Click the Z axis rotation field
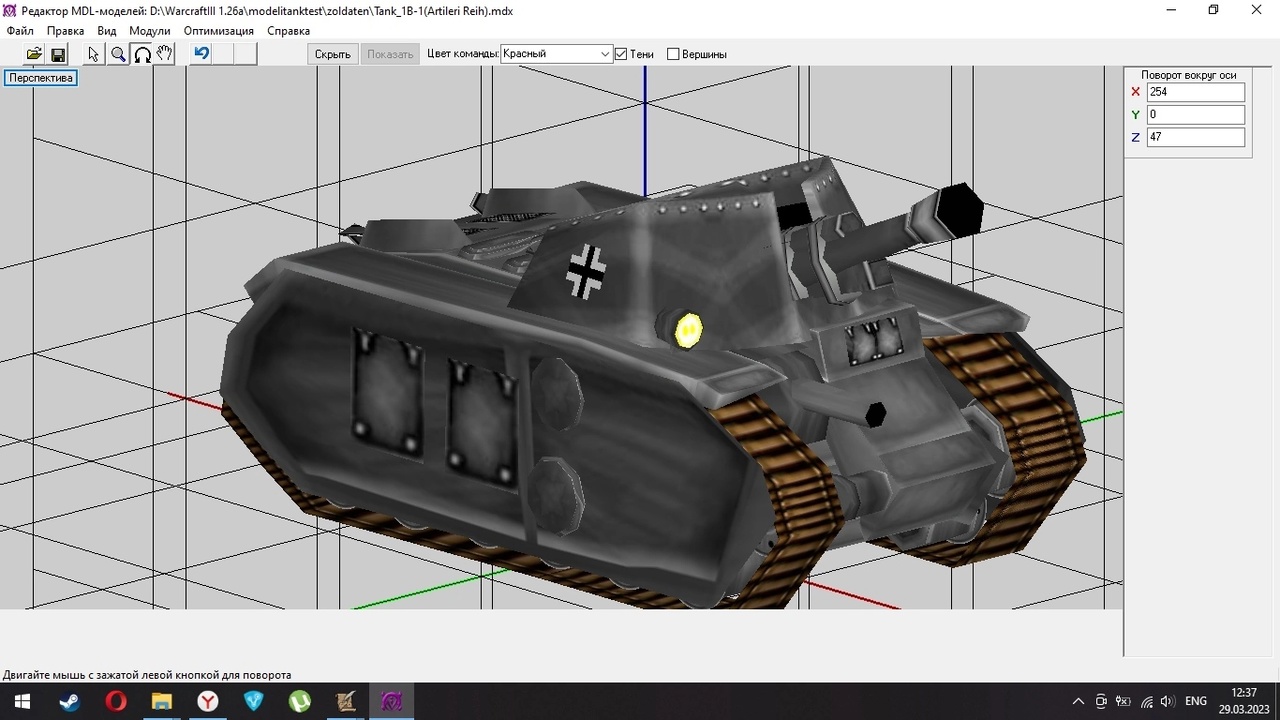 point(1195,137)
